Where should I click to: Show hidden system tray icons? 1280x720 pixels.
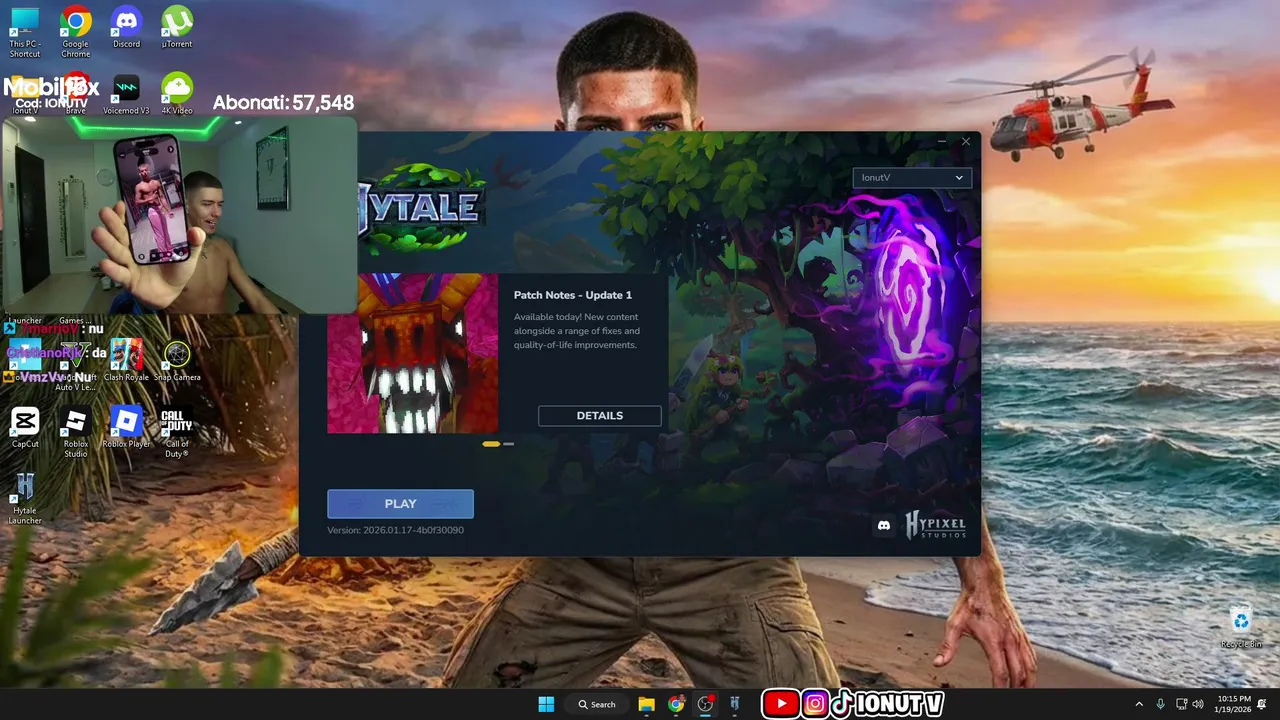coord(1138,704)
